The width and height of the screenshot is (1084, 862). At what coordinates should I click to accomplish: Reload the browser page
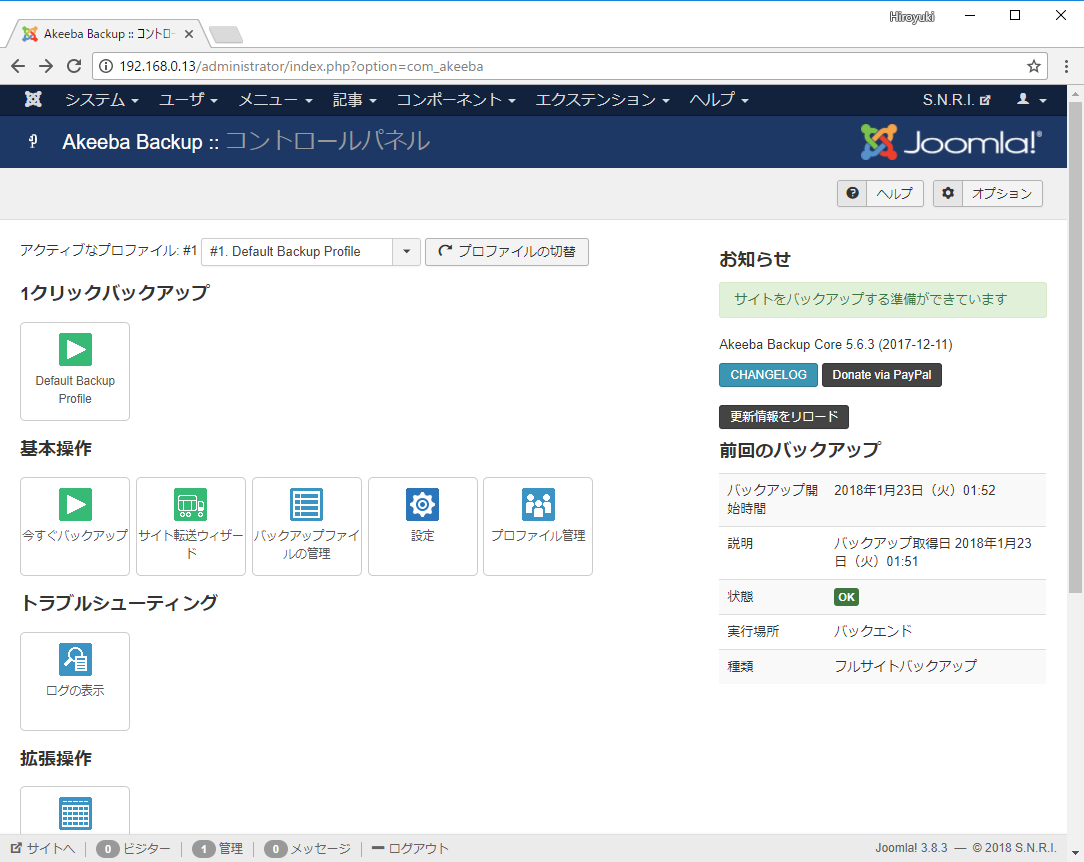[x=74, y=66]
